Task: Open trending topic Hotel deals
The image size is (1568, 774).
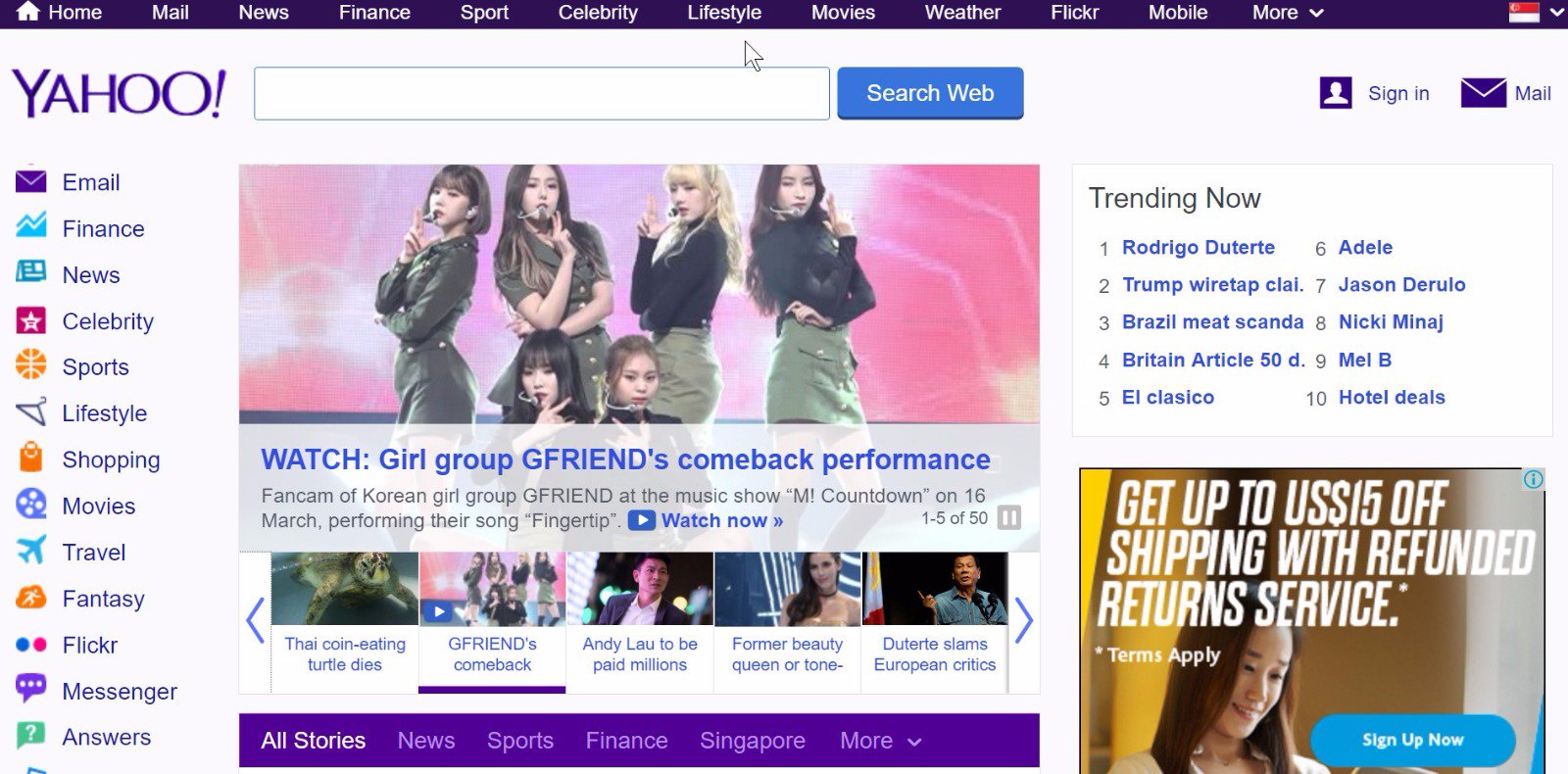Action: click(x=1392, y=397)
